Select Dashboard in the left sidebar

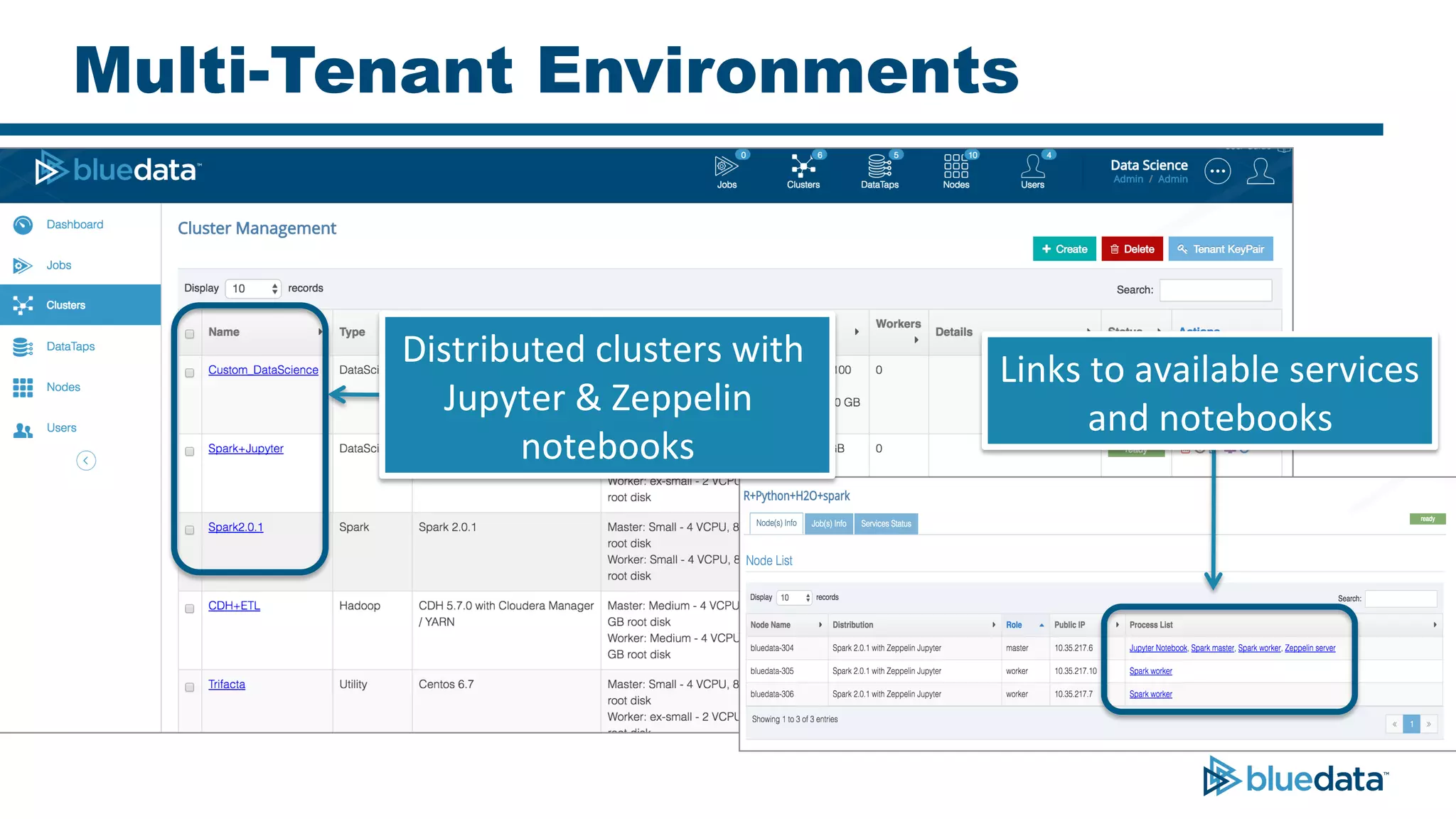[75, 225]
